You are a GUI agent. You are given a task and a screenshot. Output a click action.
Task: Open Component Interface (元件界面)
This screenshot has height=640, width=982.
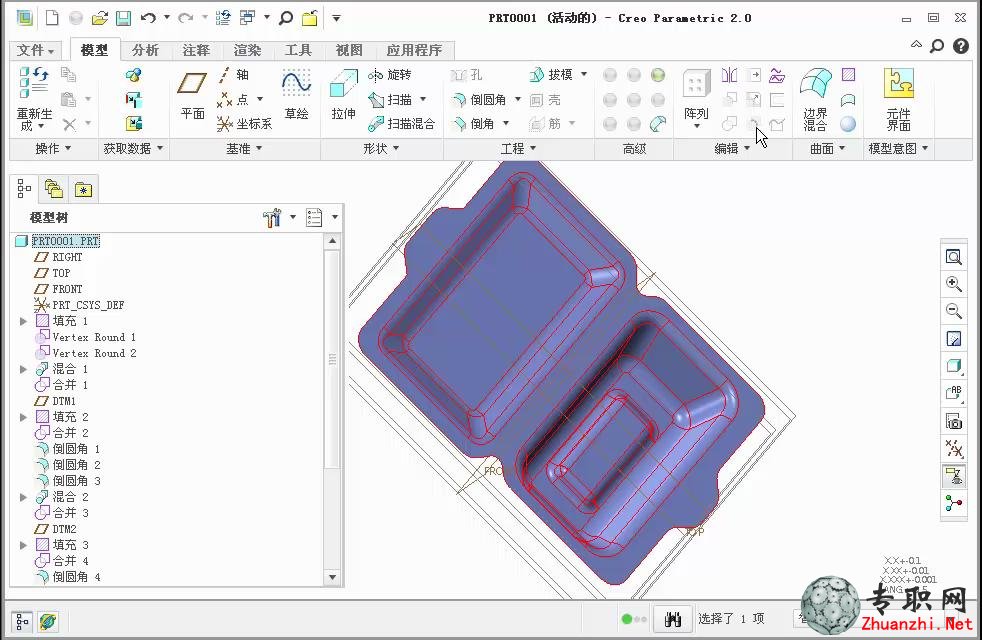[x=898, y=99]
